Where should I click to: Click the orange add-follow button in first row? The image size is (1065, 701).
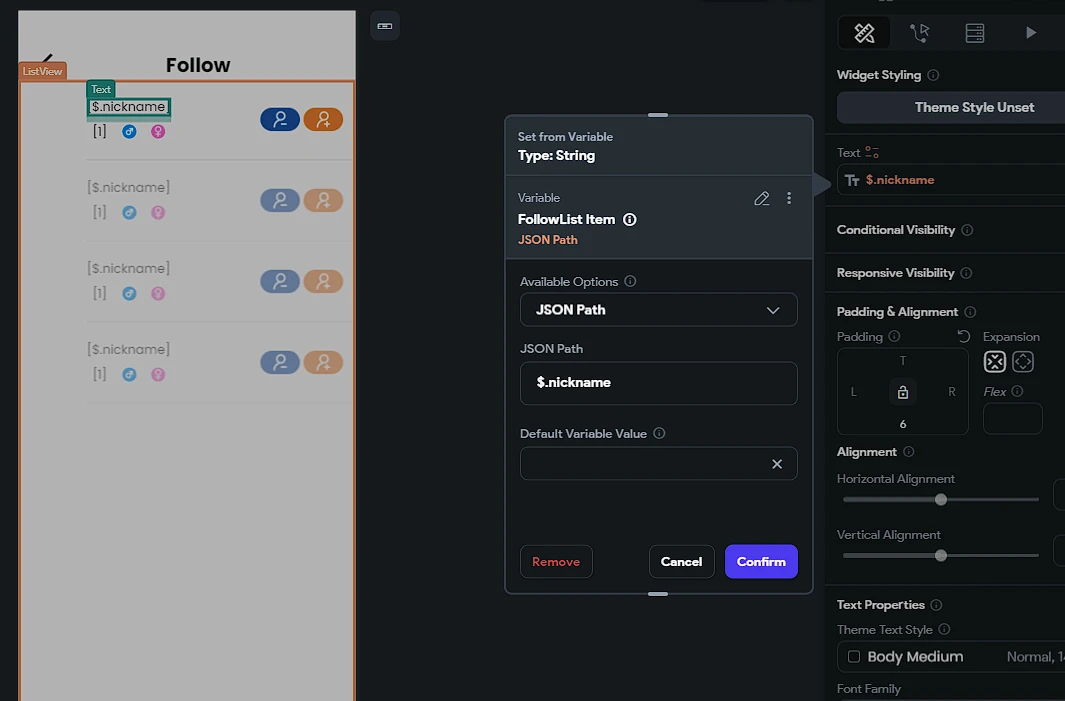click(323, 120)
